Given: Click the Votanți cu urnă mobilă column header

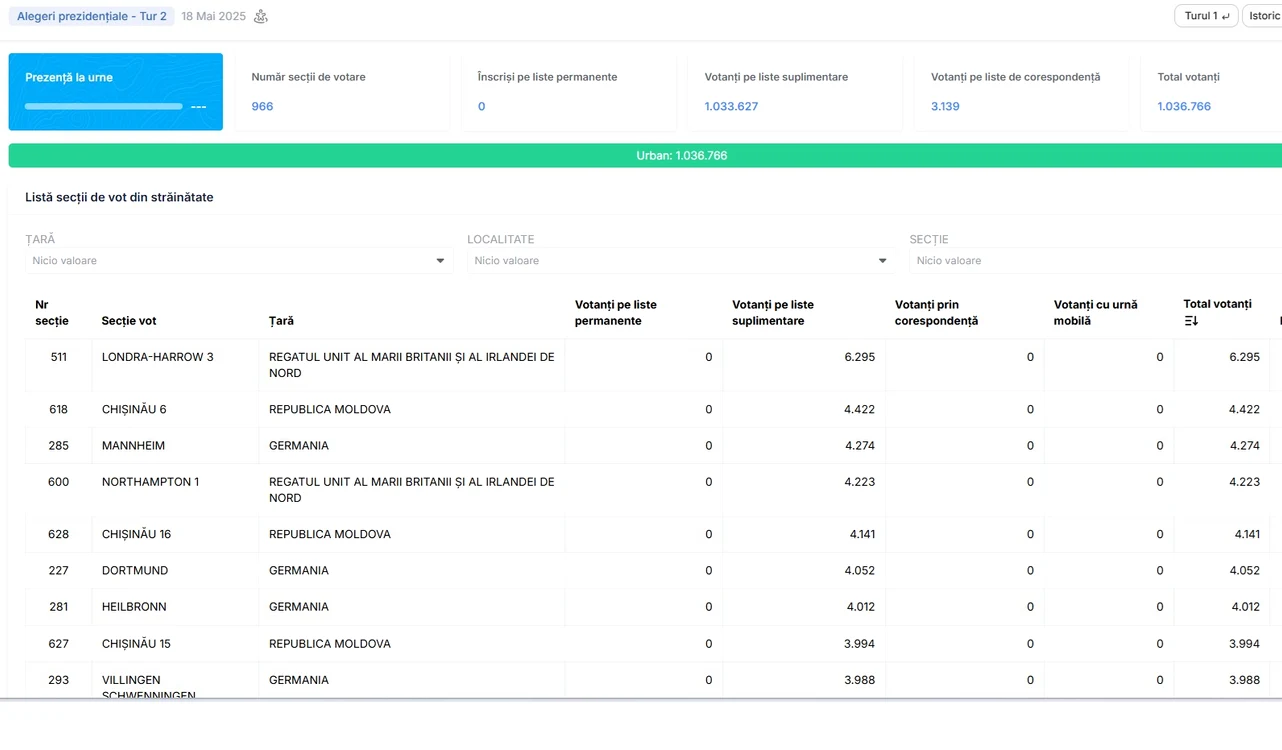Looking at the screenshot, I should (1096, 313).
